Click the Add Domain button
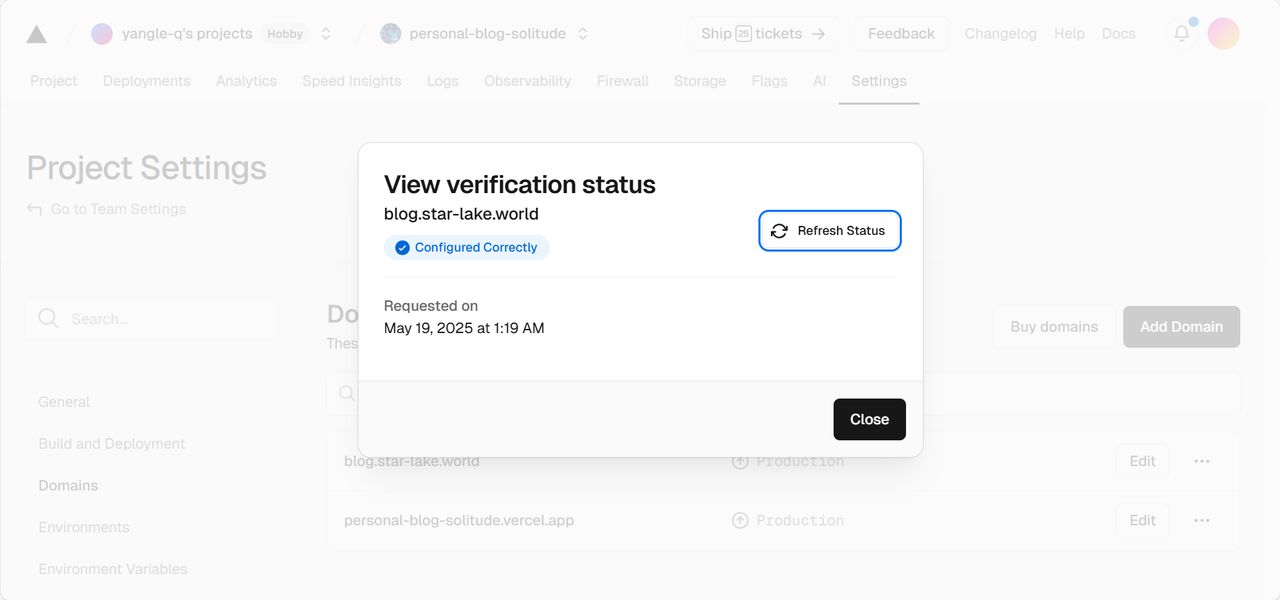Viewport: 1280px width, 600px height. (x=1181, y=327)
